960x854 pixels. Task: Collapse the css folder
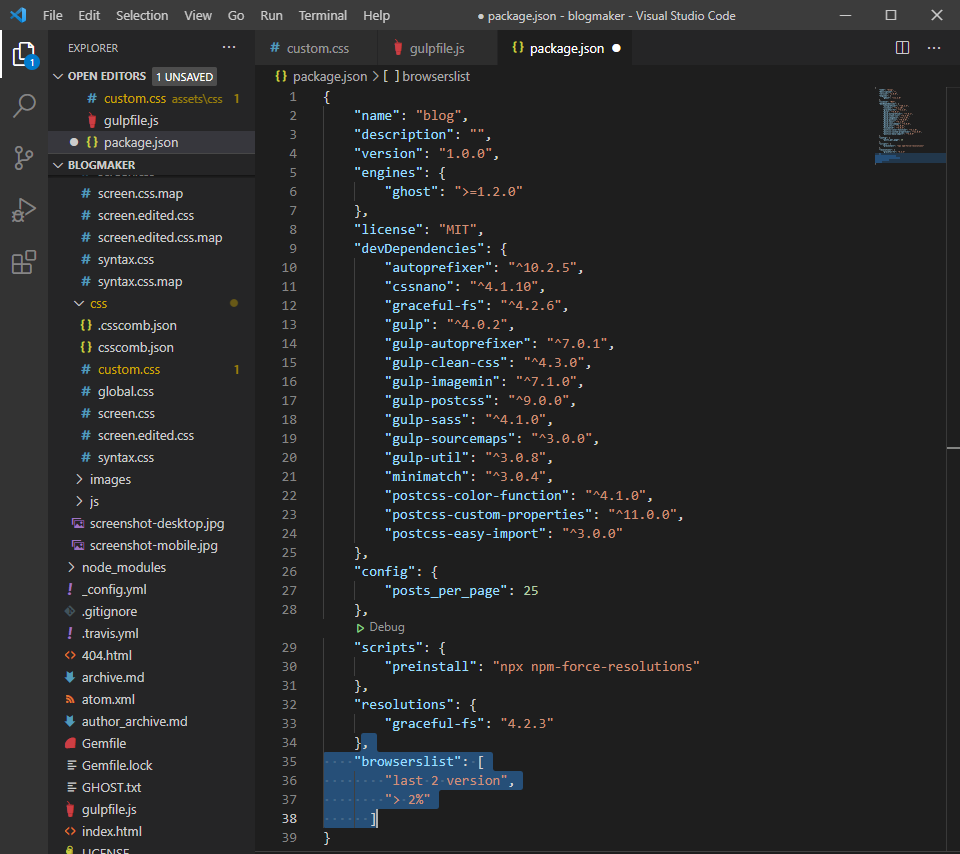(79, 303)
